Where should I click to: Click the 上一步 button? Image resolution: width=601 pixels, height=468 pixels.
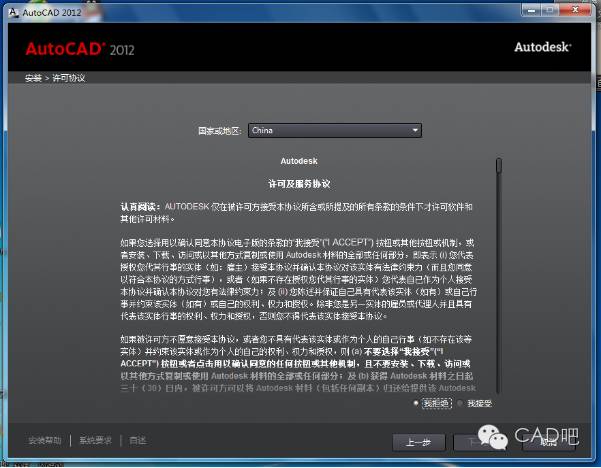coord(419,443)
